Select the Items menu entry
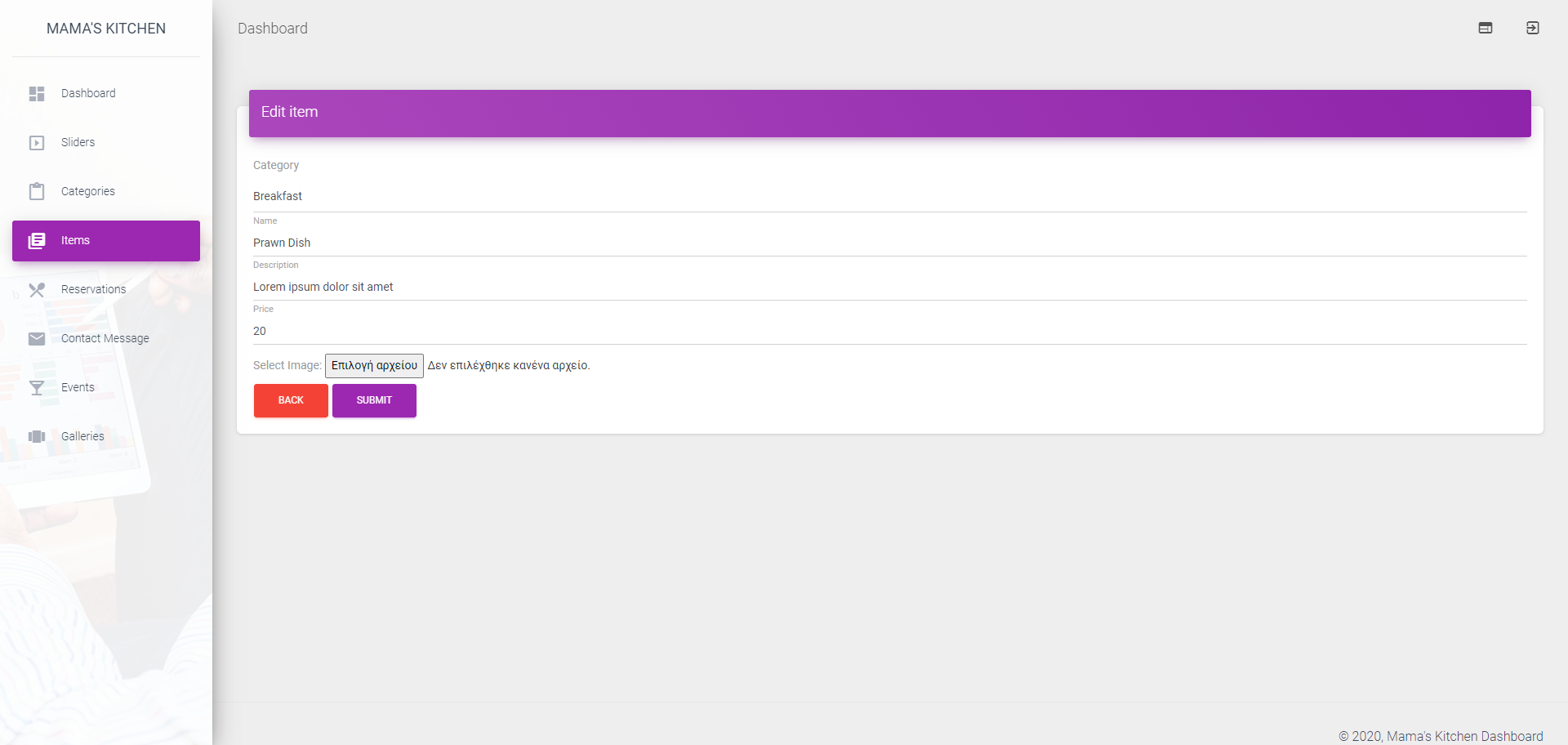1568x745 pixels. (106, 241)
